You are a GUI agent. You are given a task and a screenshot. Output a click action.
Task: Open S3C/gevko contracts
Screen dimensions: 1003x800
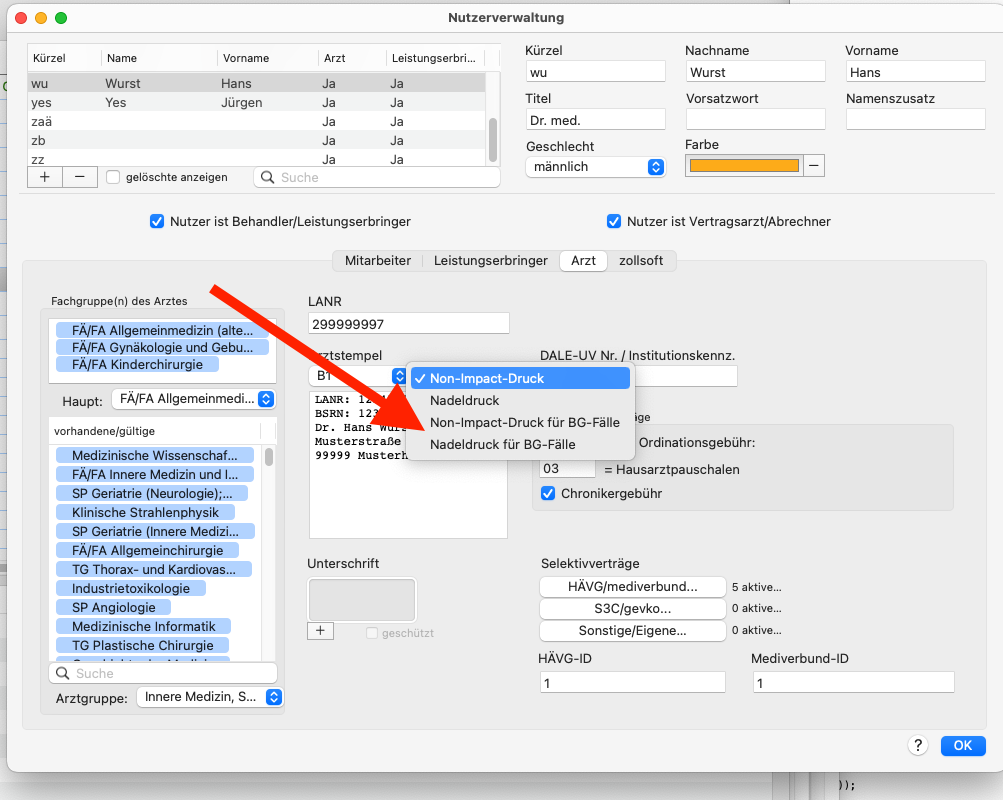(633, 608)
